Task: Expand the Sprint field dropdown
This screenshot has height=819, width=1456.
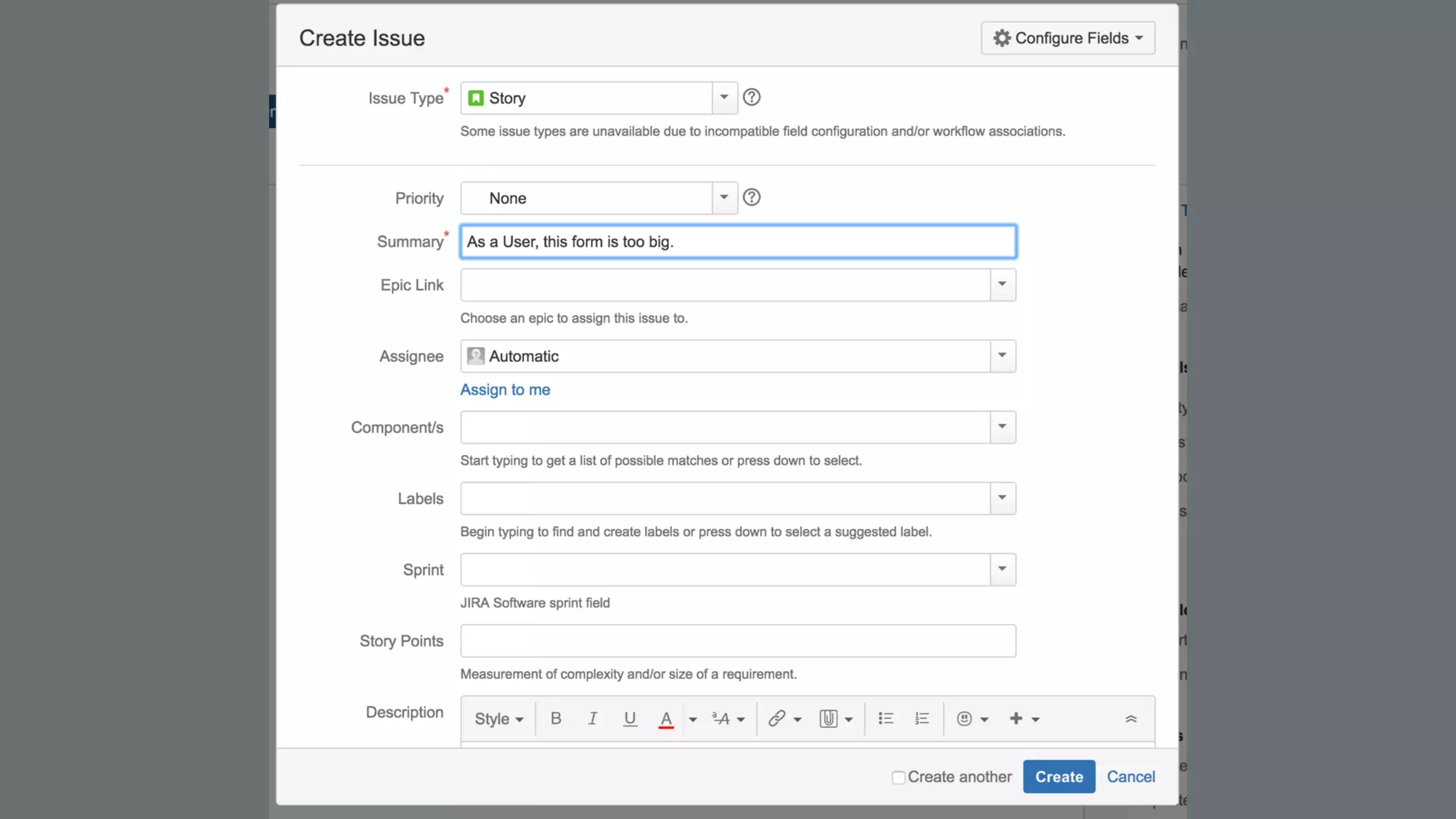Action: click(1002, 569)
